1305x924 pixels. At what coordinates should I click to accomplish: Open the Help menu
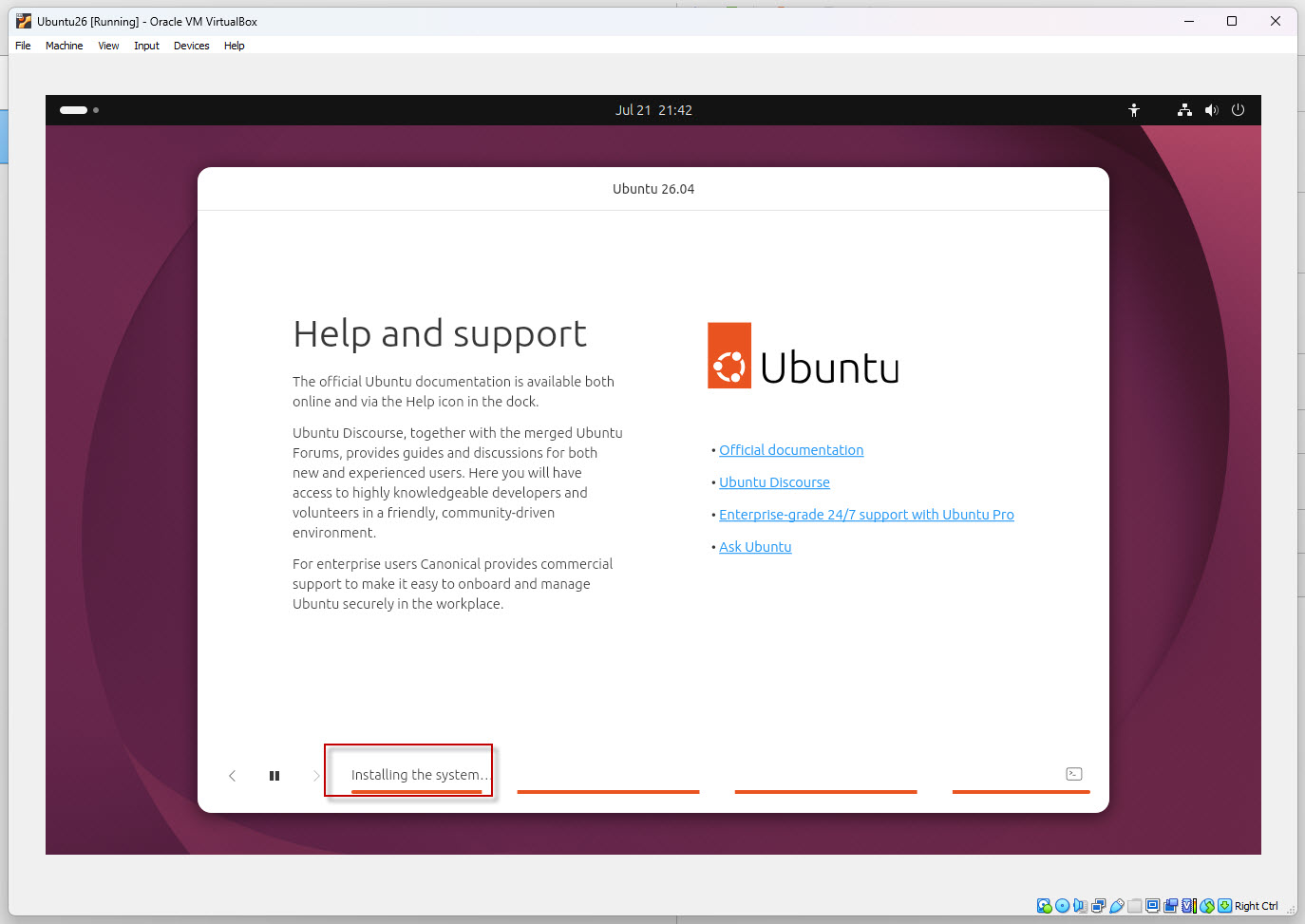234,46
